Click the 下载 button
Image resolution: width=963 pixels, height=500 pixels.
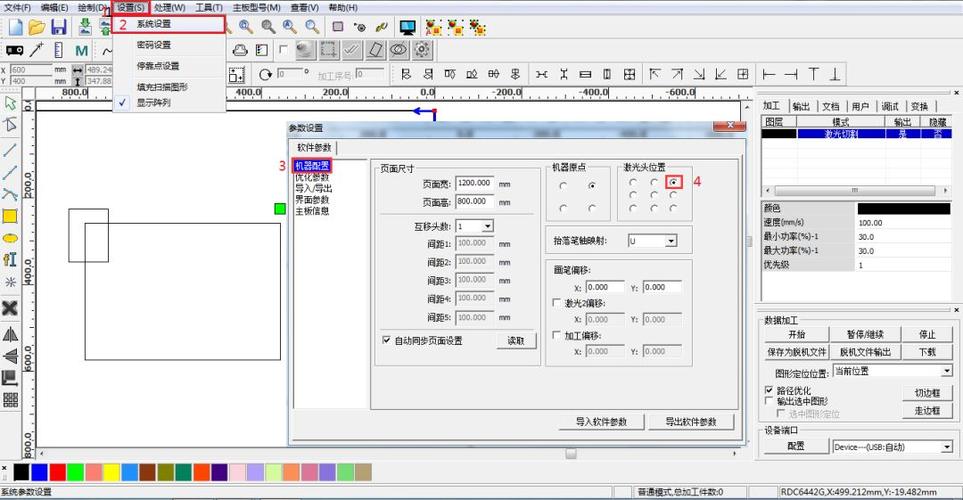tap(927, 351)
